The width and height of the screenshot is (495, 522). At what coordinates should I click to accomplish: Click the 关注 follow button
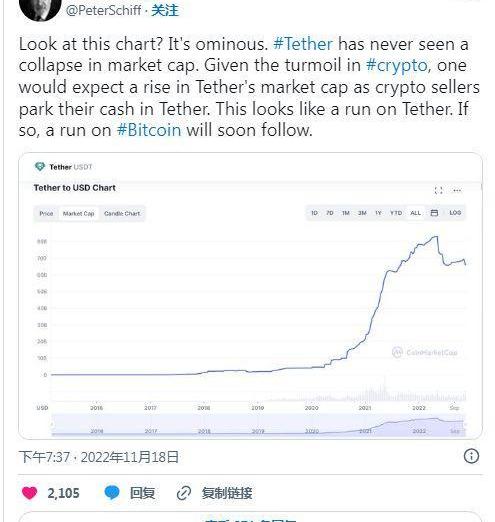(165, 10)
